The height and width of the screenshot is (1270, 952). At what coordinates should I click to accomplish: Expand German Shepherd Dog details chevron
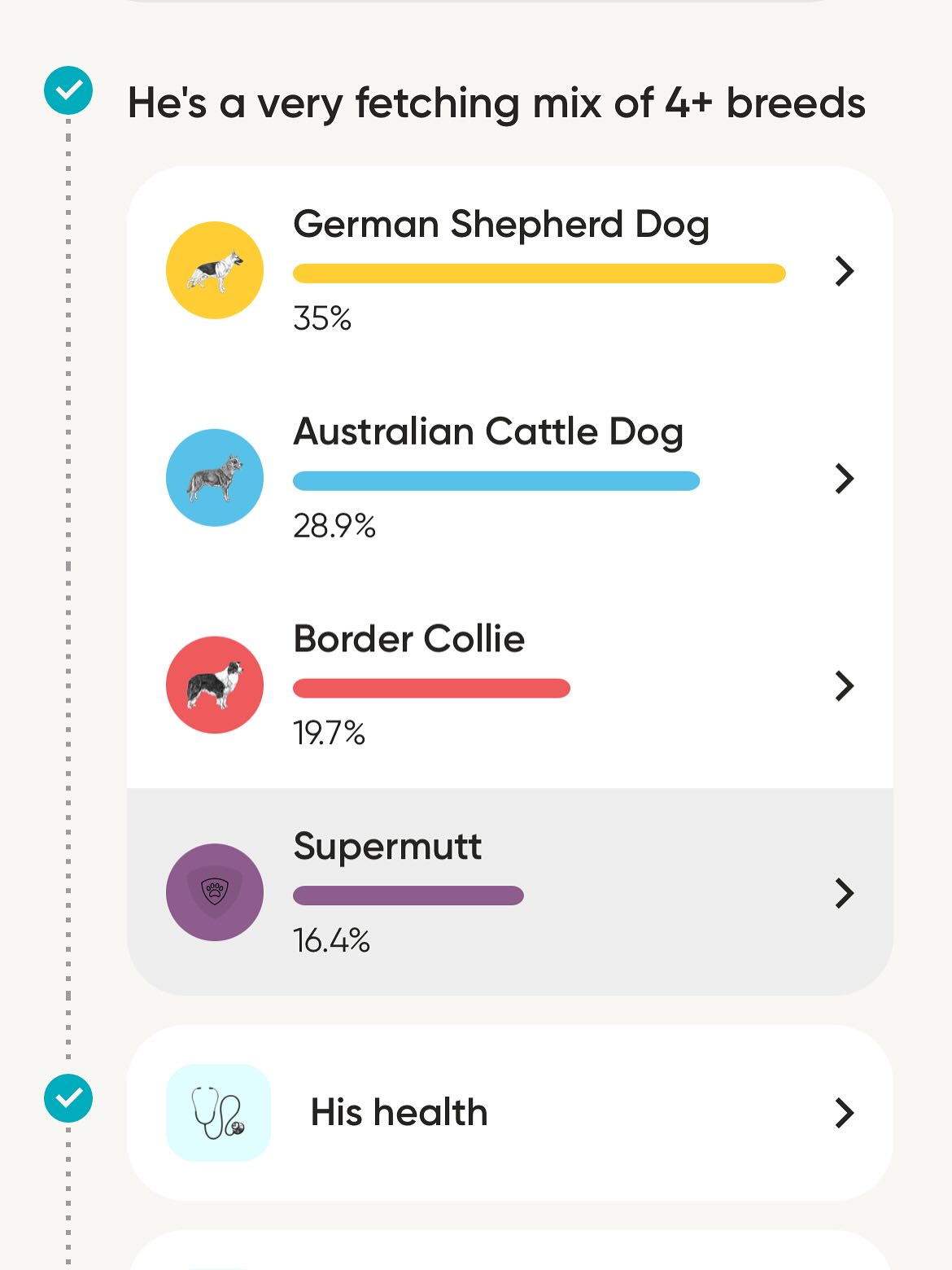pyautogui.click(x=845, y=271)
